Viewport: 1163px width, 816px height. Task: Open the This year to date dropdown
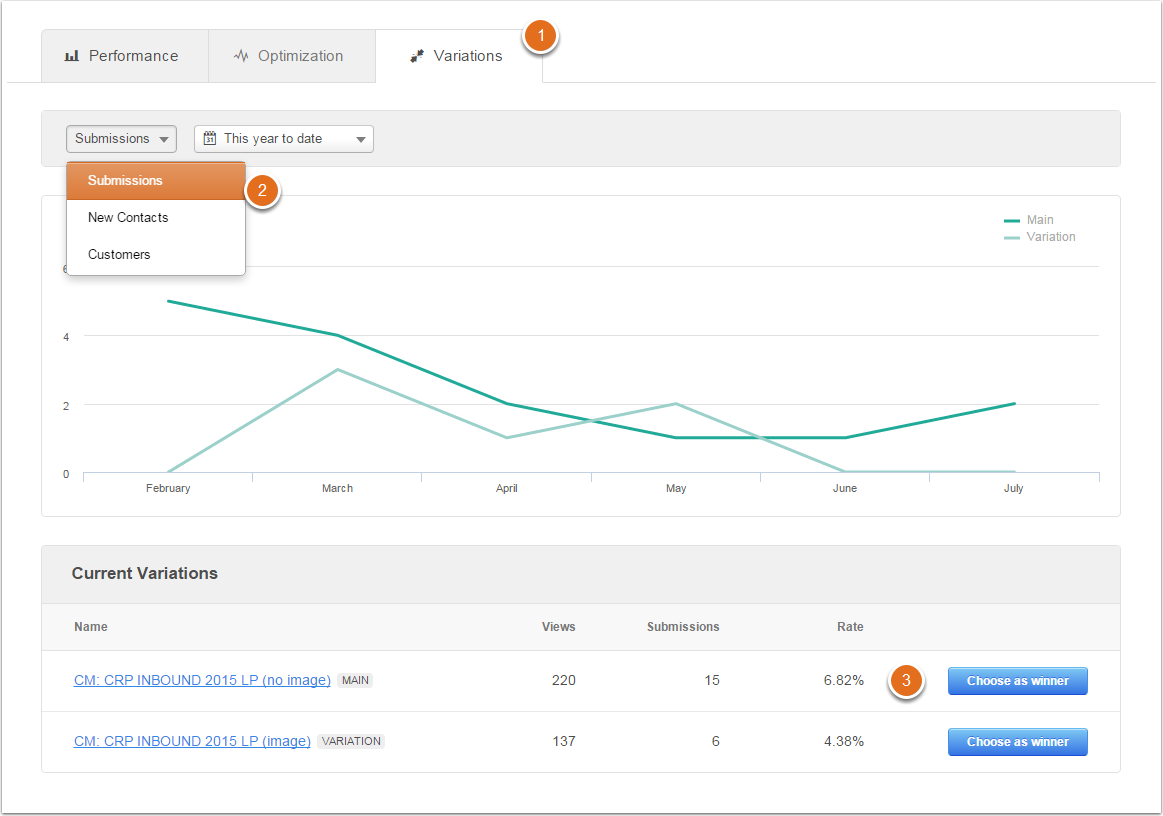pyautogui.click(x=283, y=139)
